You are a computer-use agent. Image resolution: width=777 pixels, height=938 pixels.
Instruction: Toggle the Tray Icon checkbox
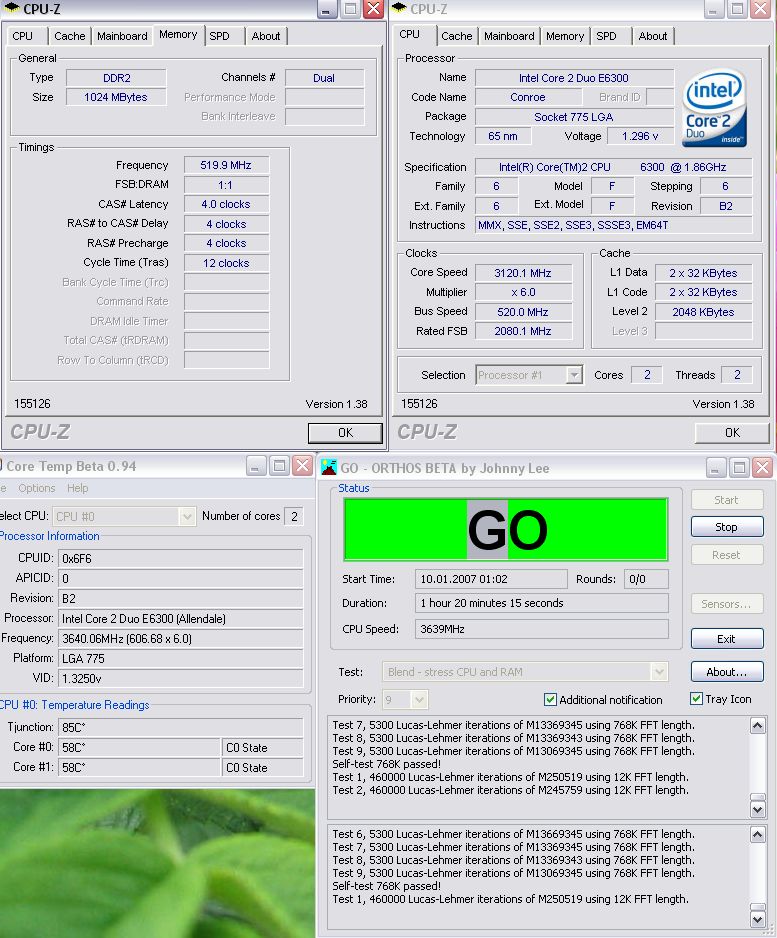696,699
